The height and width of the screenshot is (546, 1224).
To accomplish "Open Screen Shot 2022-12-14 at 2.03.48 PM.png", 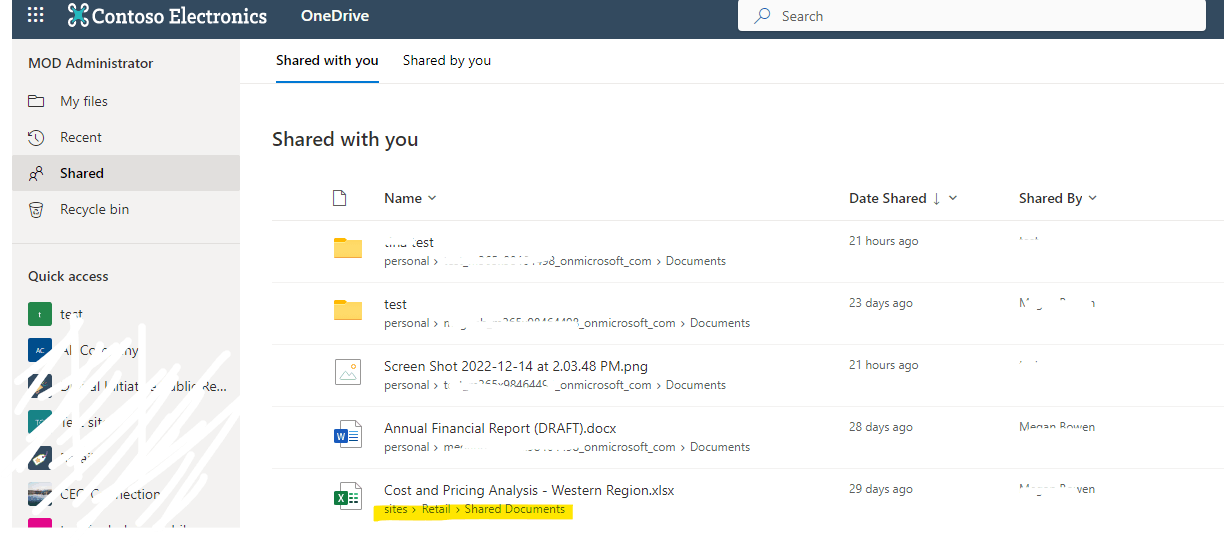I will pyautogui.click(x=516, y=366).
